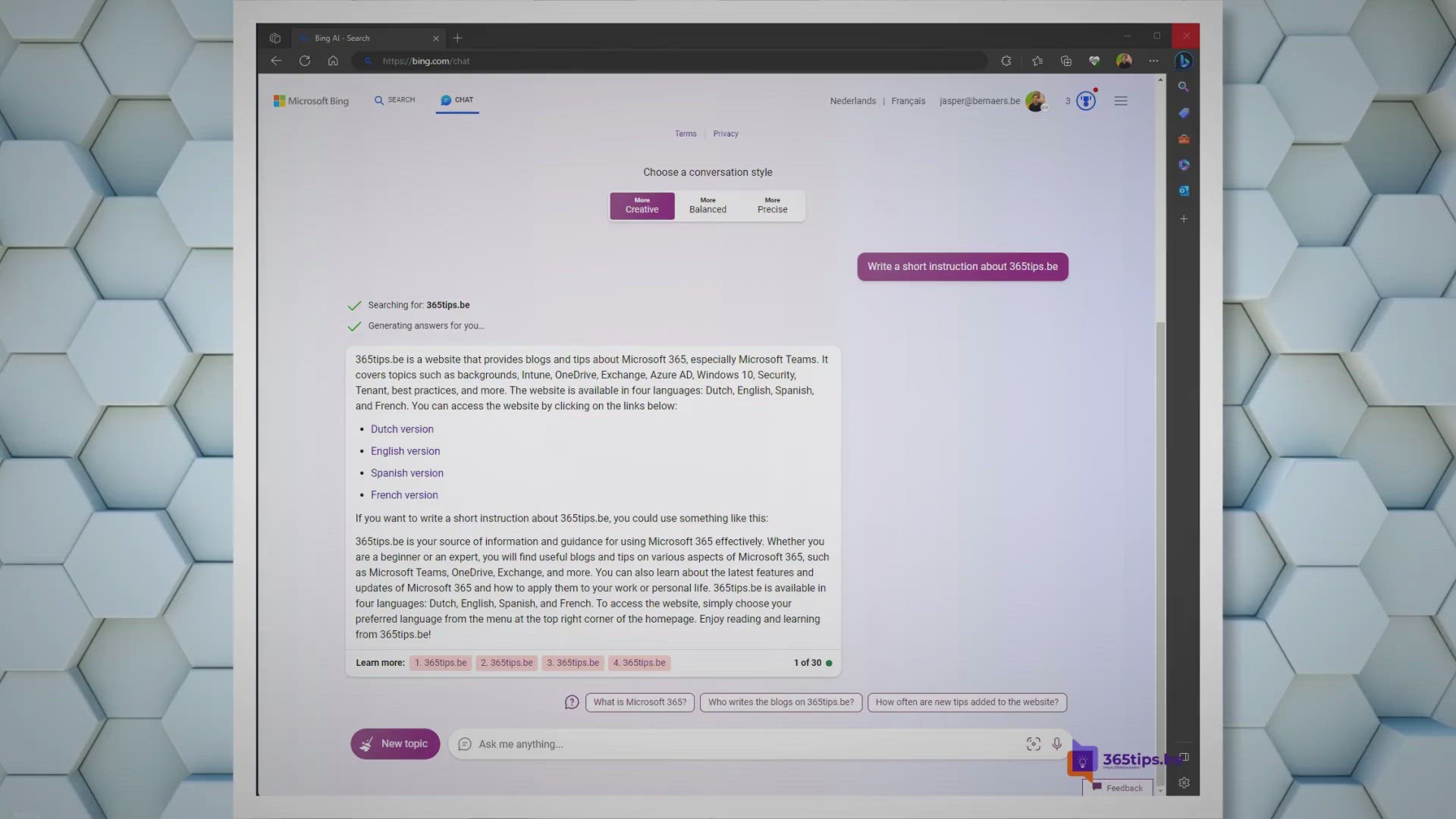Open the sidebar Microsoft 365 icon
Image resolution: width=1456 pixels, height=819 pixels.
tap(1184, 165)
